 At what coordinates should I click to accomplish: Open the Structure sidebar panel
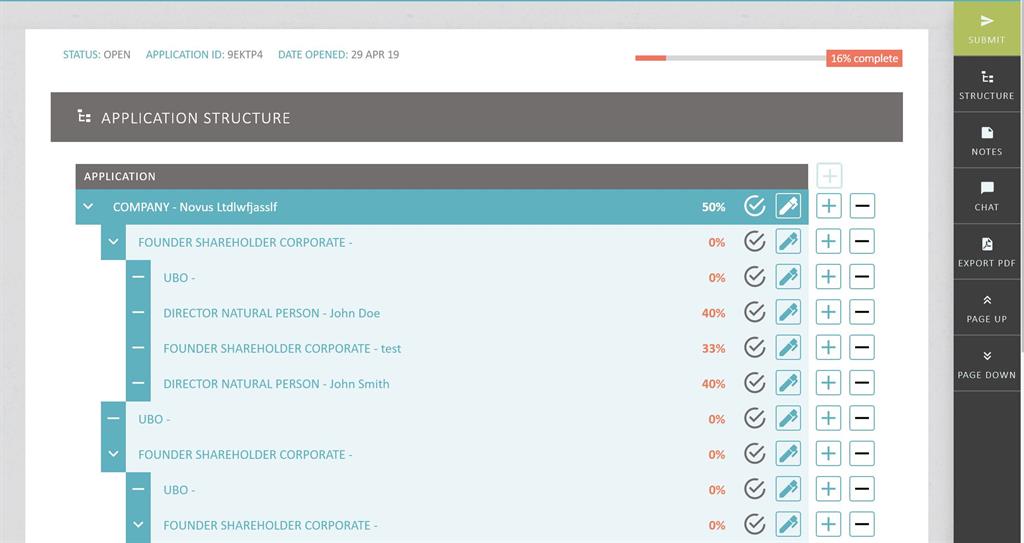click(x=986, y=84)
